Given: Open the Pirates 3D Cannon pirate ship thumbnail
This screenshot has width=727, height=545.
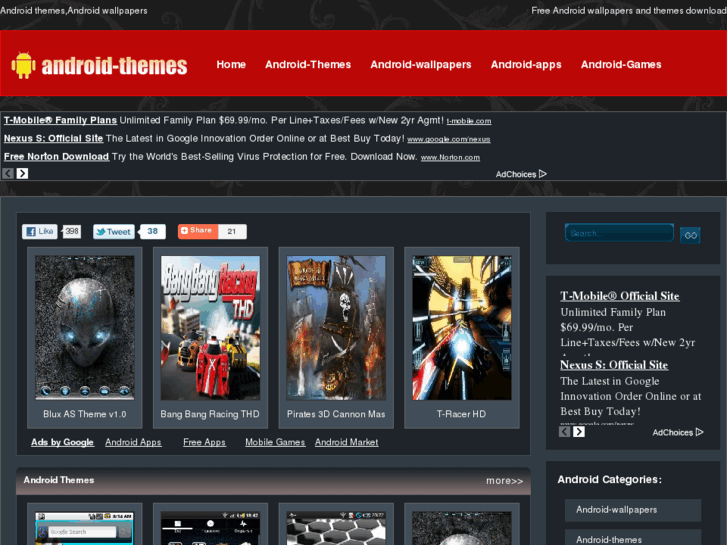Looking at the screenshot, I should (336, 327).
